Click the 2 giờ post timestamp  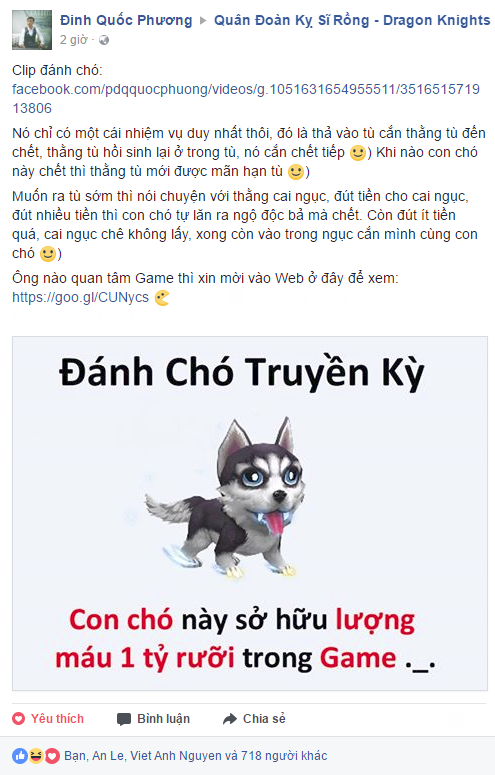pyautogui.click(x=74, y=40)
